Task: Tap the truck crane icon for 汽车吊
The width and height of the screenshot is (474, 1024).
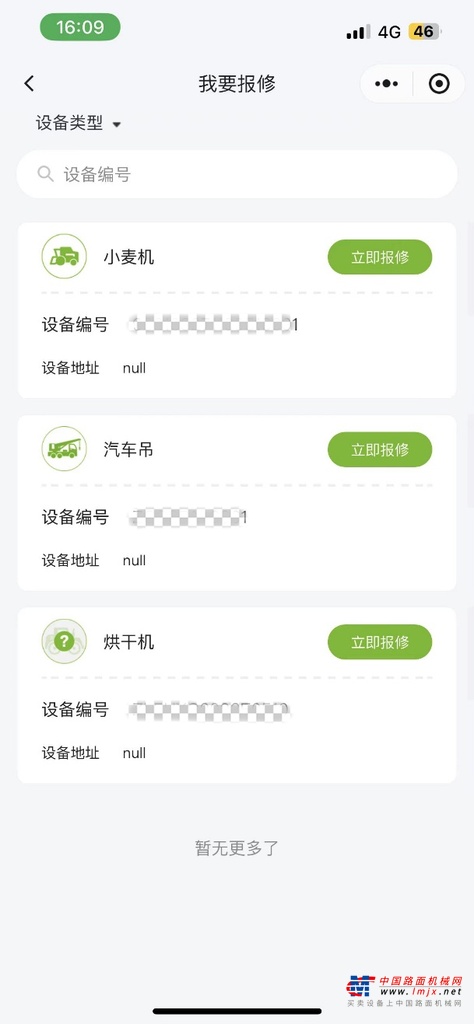Action: [x=64, y=449]
